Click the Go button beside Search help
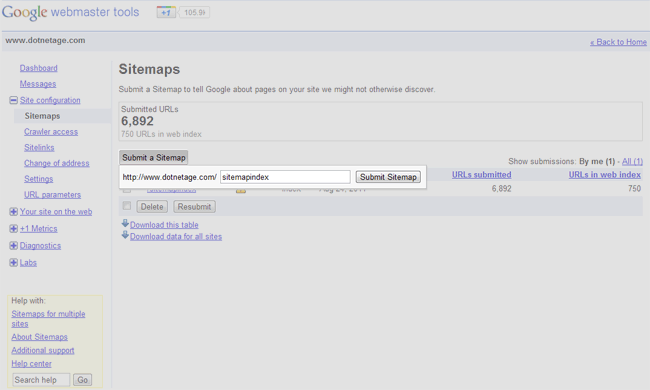This screenshot has width=650, height=390. [82, 380]
